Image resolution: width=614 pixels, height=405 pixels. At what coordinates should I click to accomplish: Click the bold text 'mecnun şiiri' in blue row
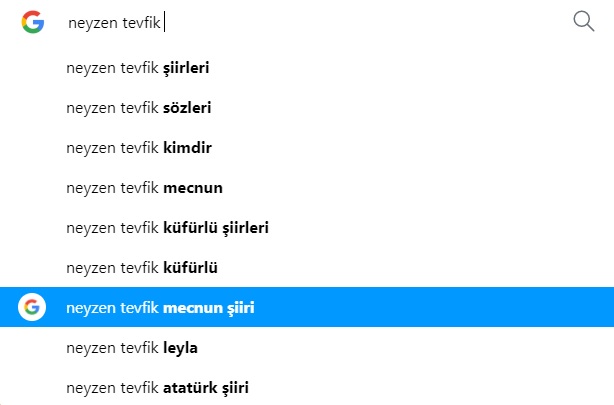click(x=209, y=307)
